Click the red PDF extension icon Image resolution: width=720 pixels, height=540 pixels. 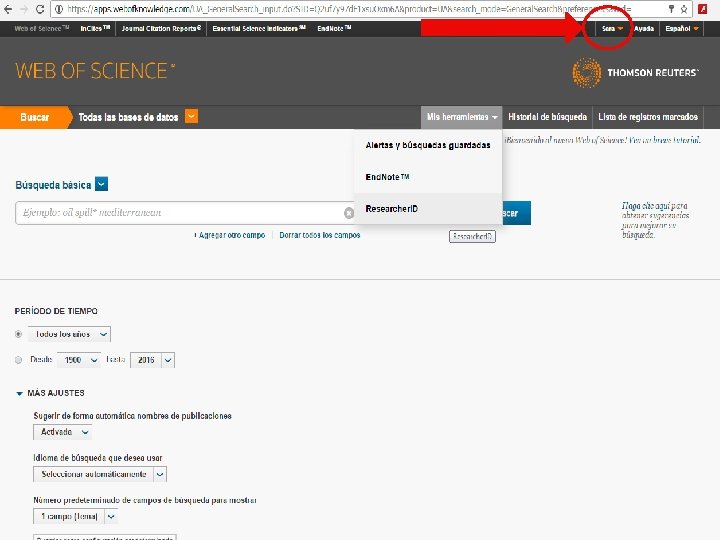point(703,9)
